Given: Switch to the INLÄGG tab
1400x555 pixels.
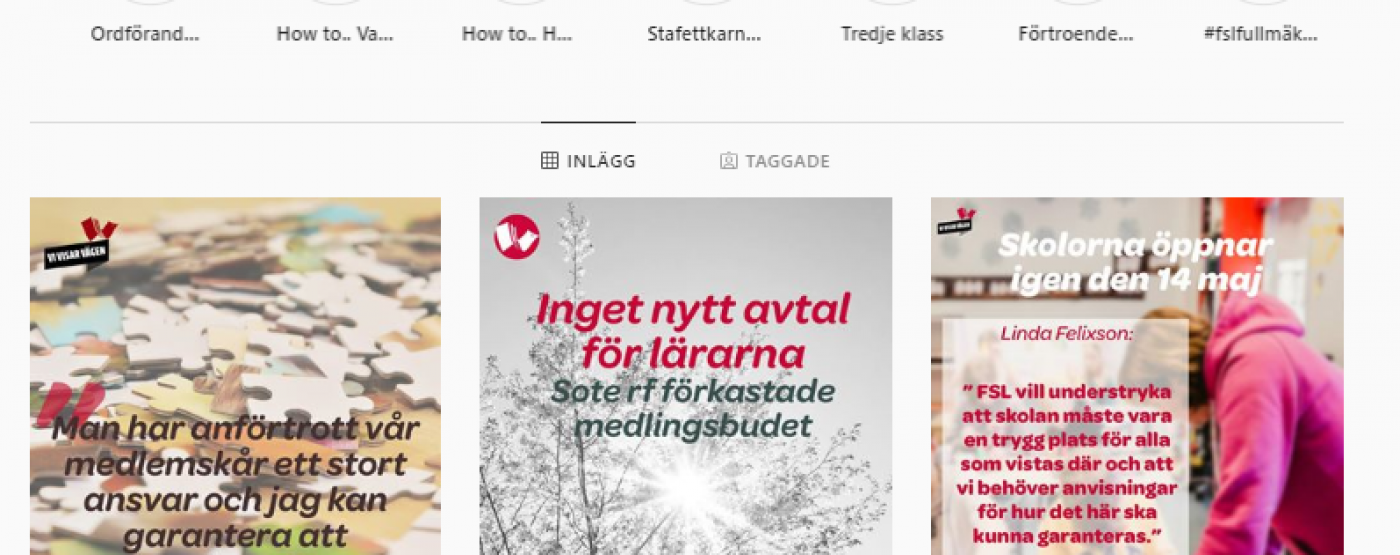Looking at the screenshot, I should click(x=588, y=160).
